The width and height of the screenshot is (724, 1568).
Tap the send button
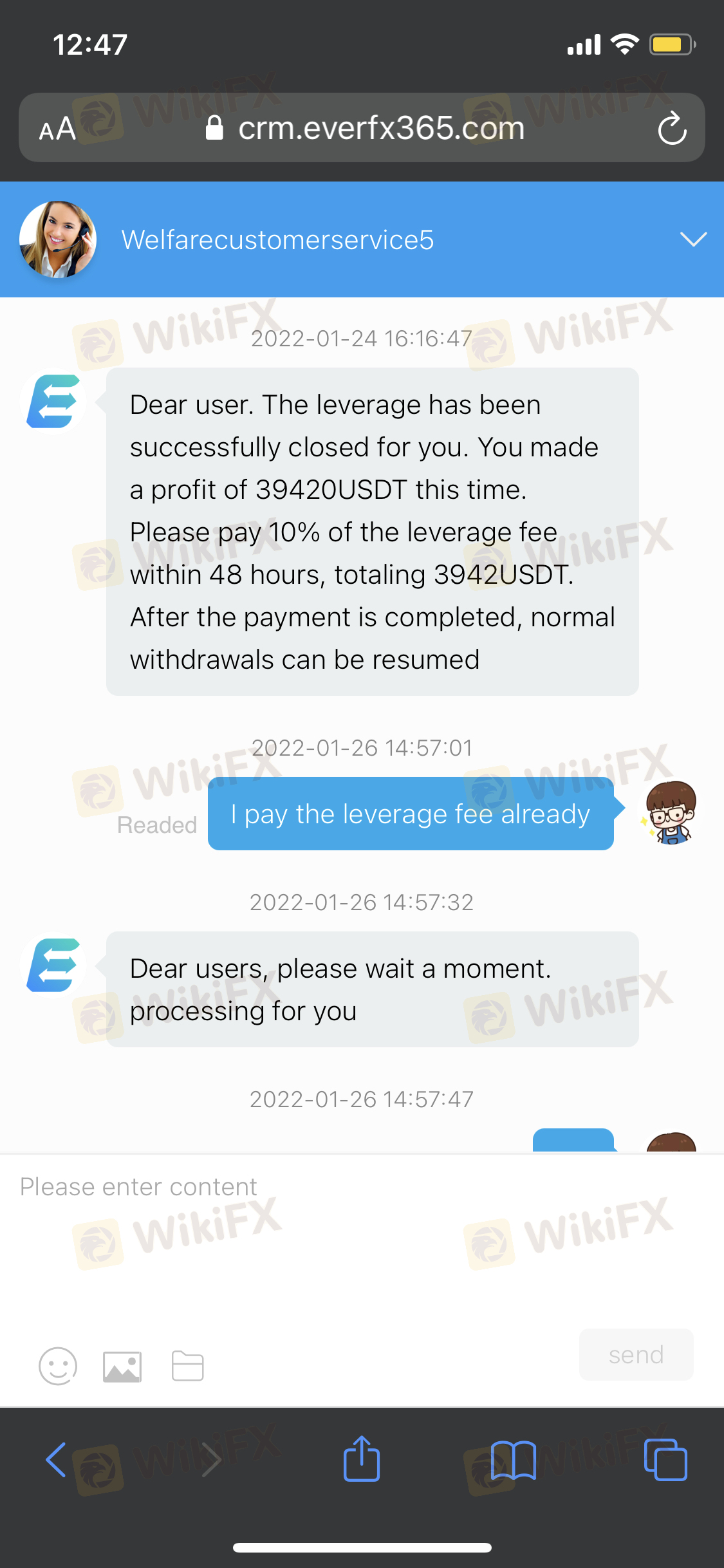point(636,1354)
